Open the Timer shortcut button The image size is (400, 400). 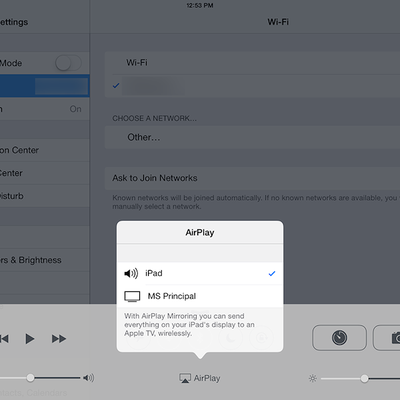[339, 338]
